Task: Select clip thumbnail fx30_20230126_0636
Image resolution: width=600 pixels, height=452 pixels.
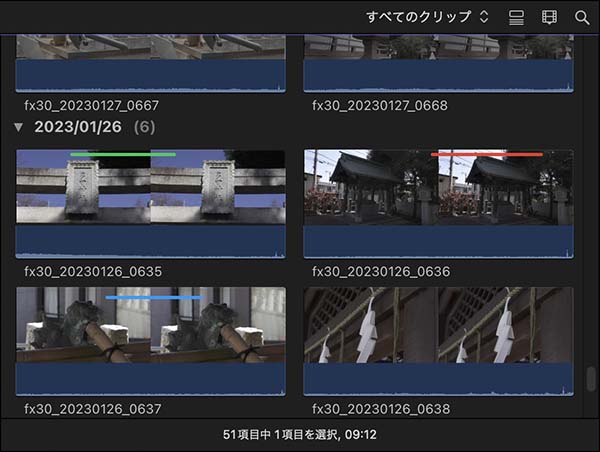Action: [x=439, y=204]
